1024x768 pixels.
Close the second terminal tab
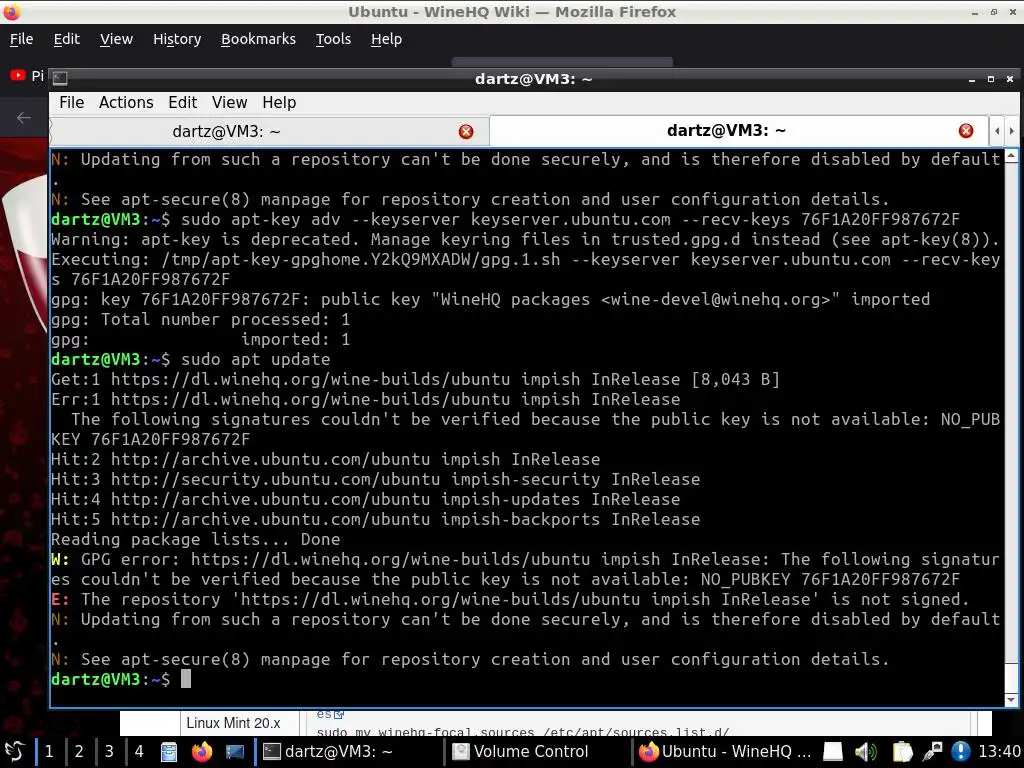[x=966, y=131]
